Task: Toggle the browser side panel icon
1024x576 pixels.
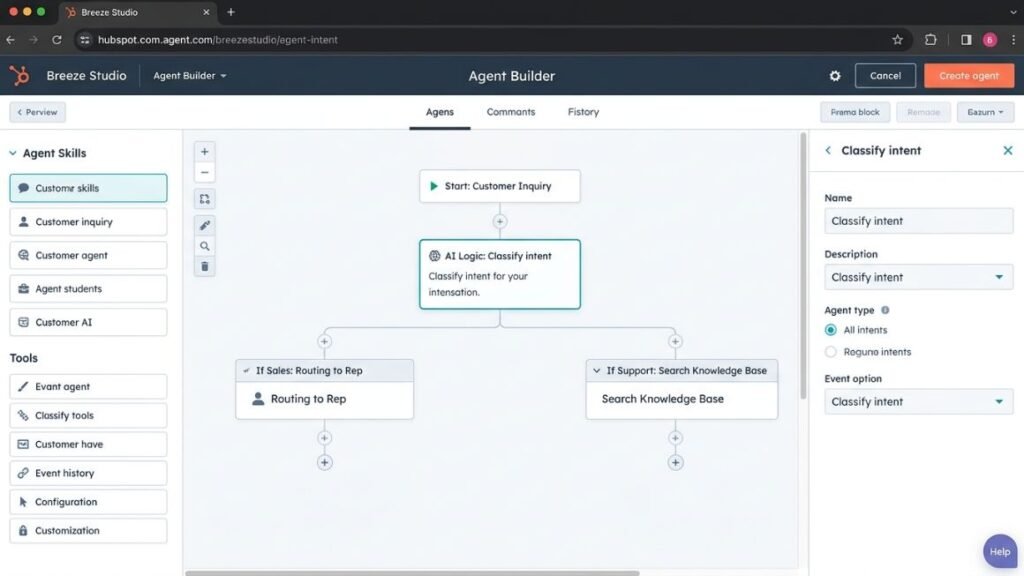Action: click(x=966, y=40)
